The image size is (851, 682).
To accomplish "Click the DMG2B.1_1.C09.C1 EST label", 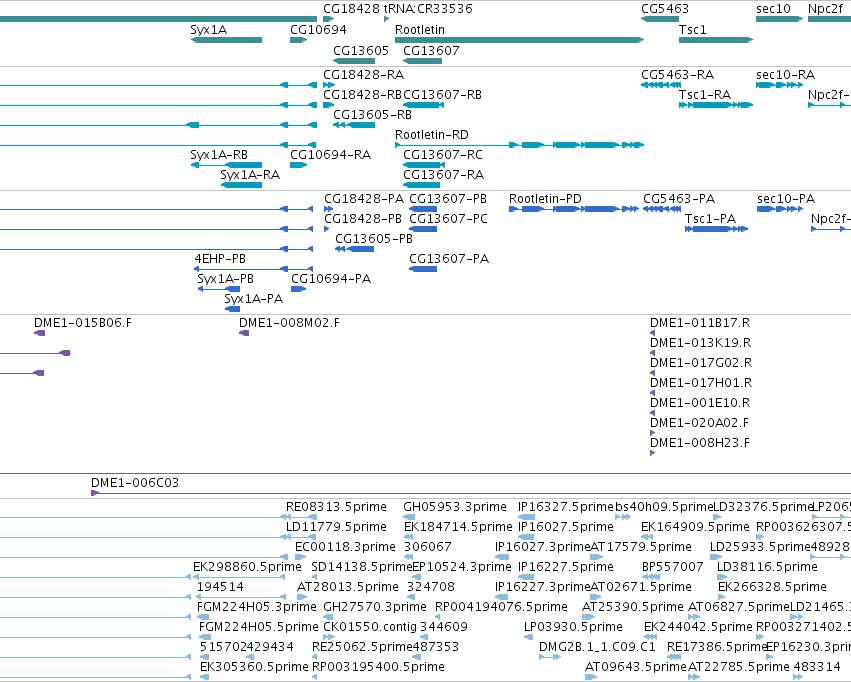I will point(597,647).
